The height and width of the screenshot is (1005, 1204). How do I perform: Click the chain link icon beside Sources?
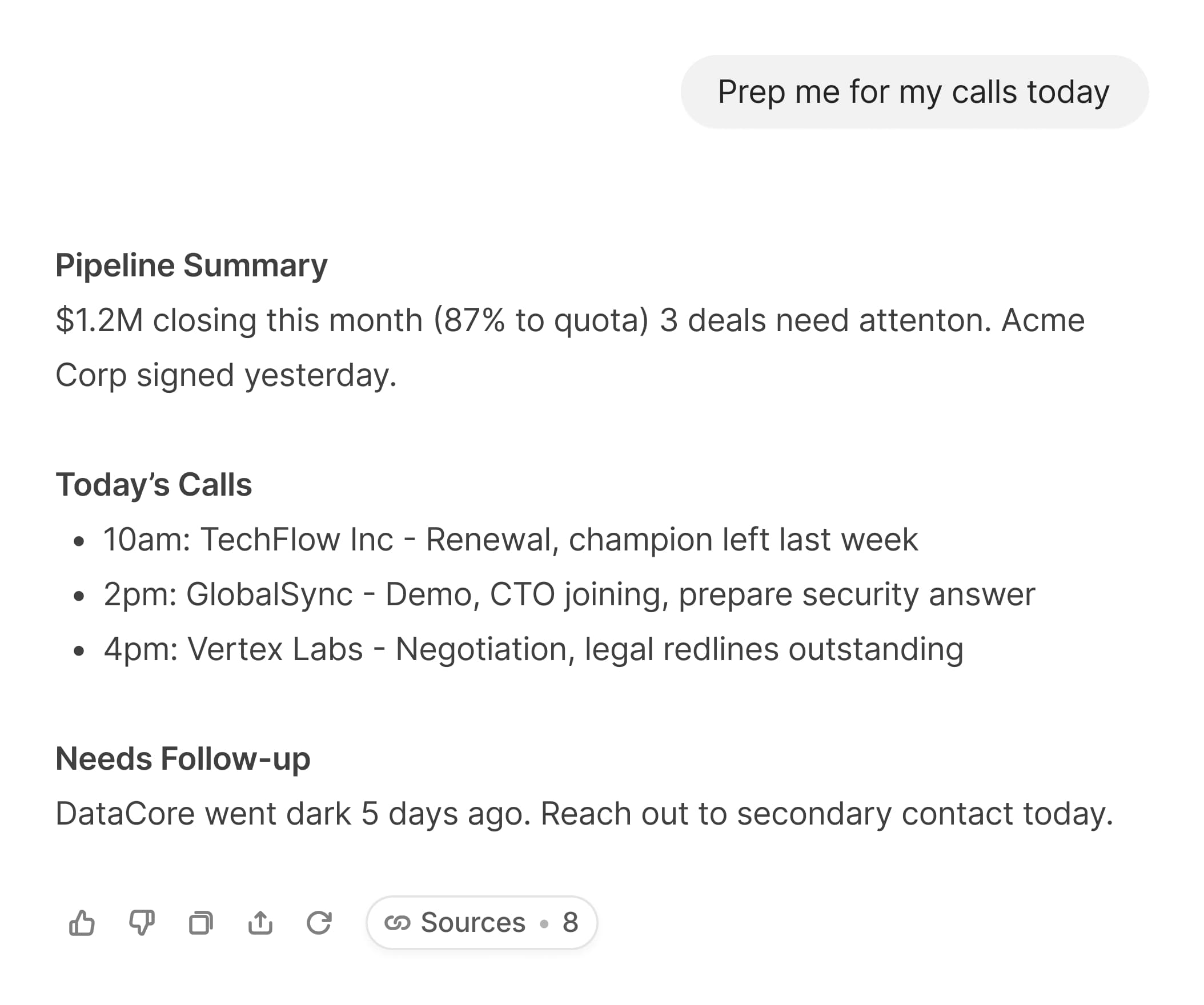click(x=398, y=922)
